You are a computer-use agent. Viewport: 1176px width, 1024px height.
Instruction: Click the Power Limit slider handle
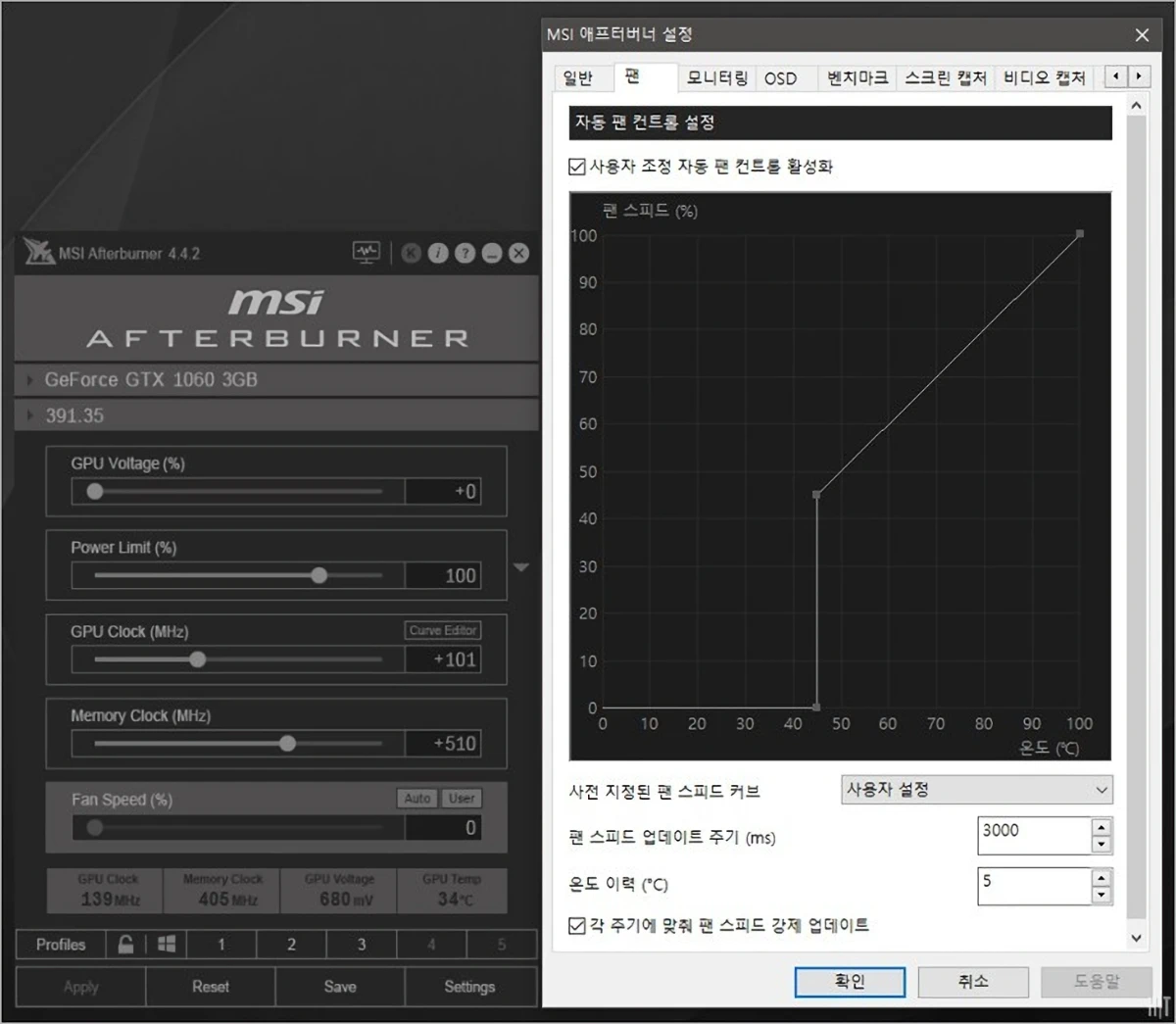click(319, 575)
